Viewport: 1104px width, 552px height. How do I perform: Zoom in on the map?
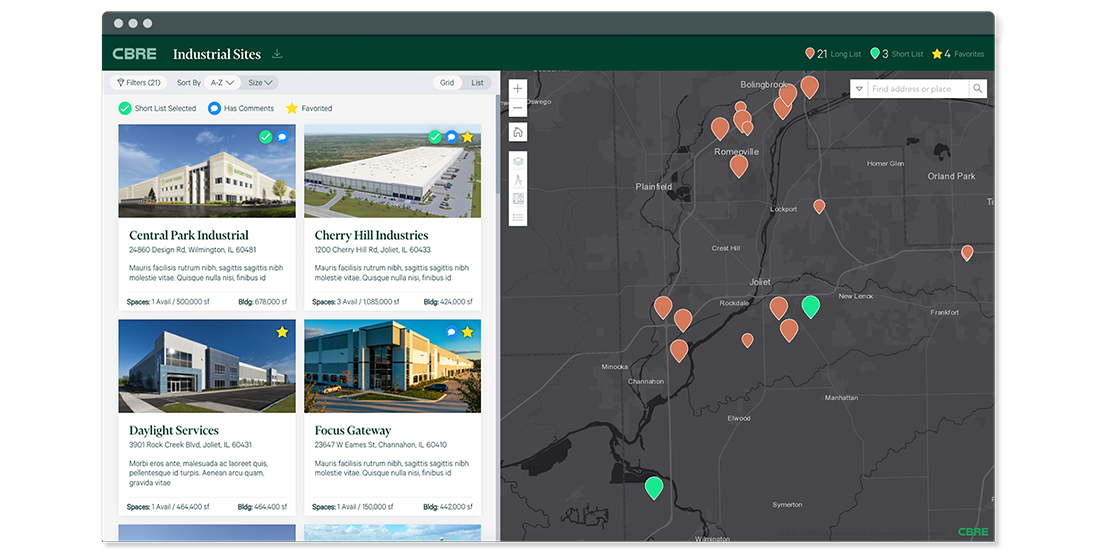click(x=517, y=89)
